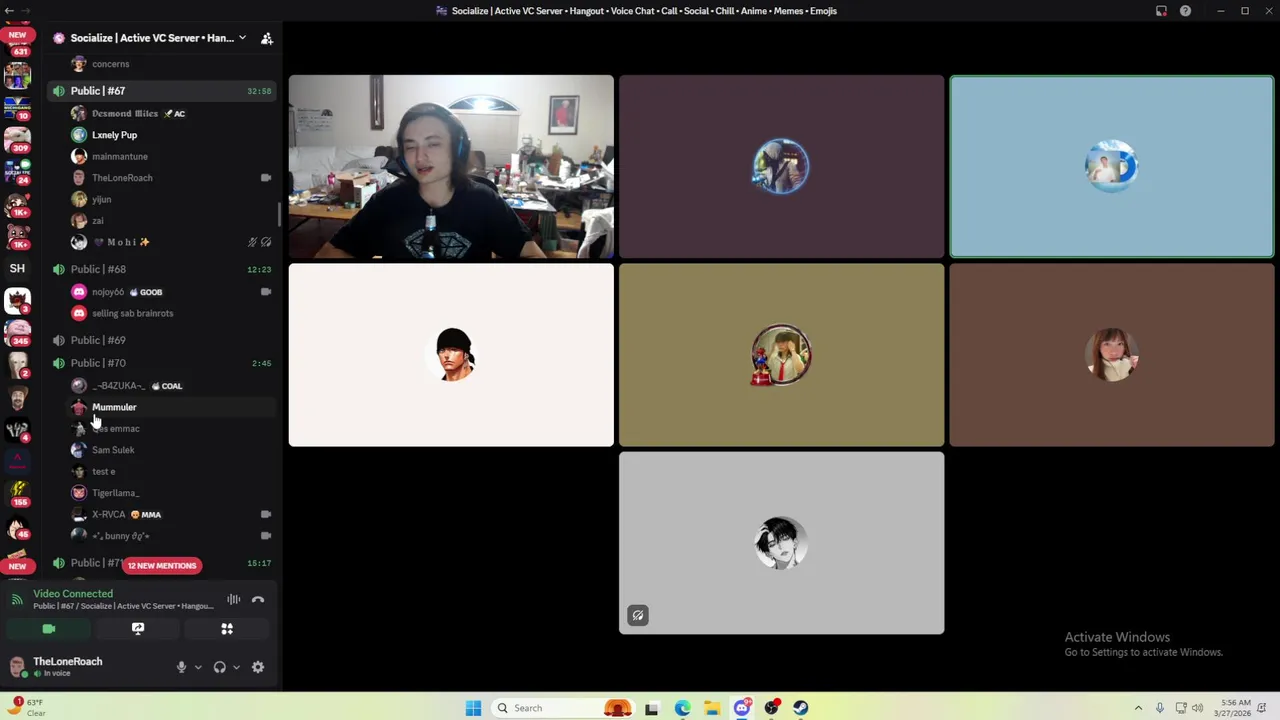Open server icon with 309 badge

click(17, 139)
